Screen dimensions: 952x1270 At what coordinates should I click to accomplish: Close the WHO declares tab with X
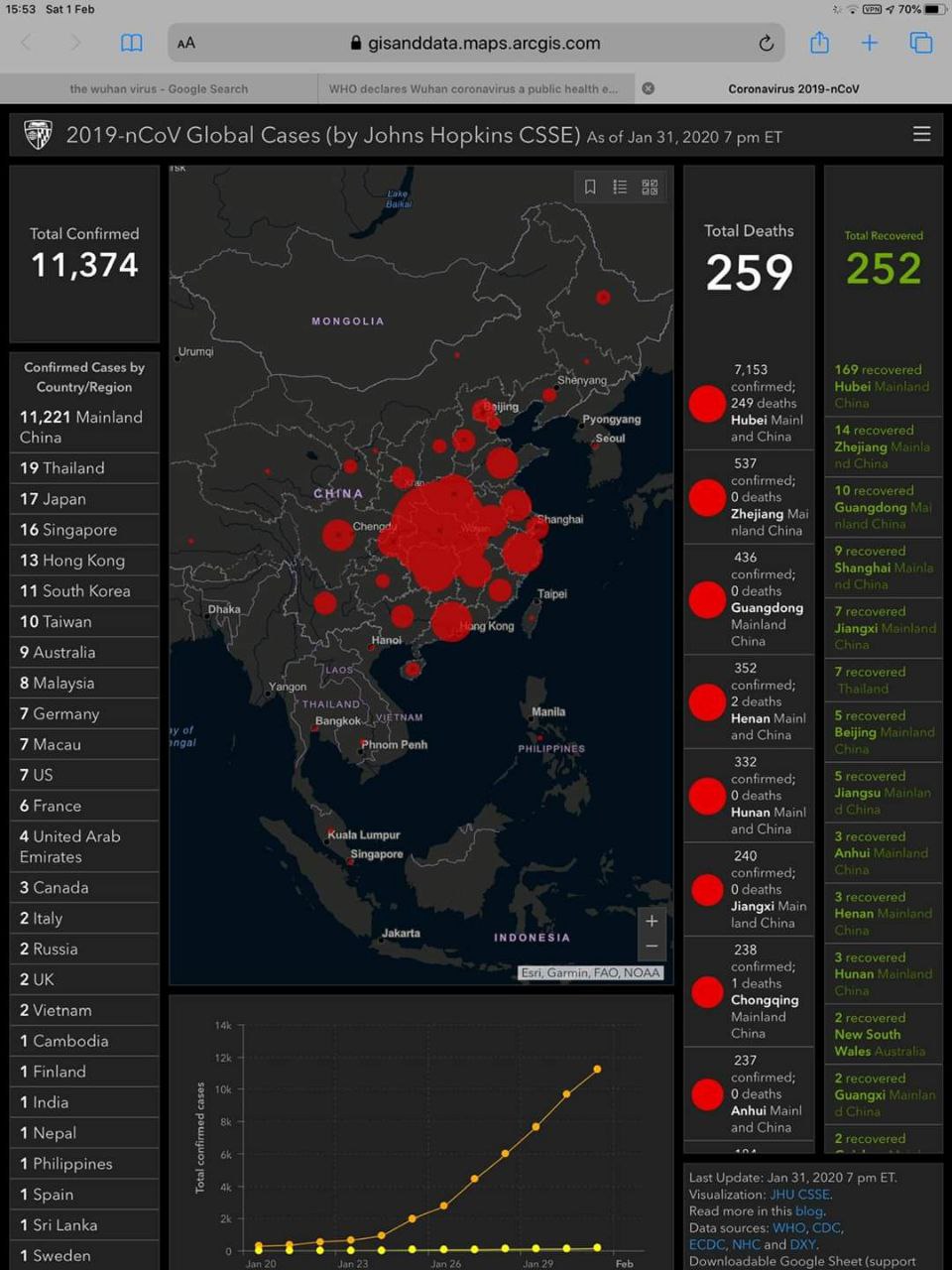pos(648,88)
